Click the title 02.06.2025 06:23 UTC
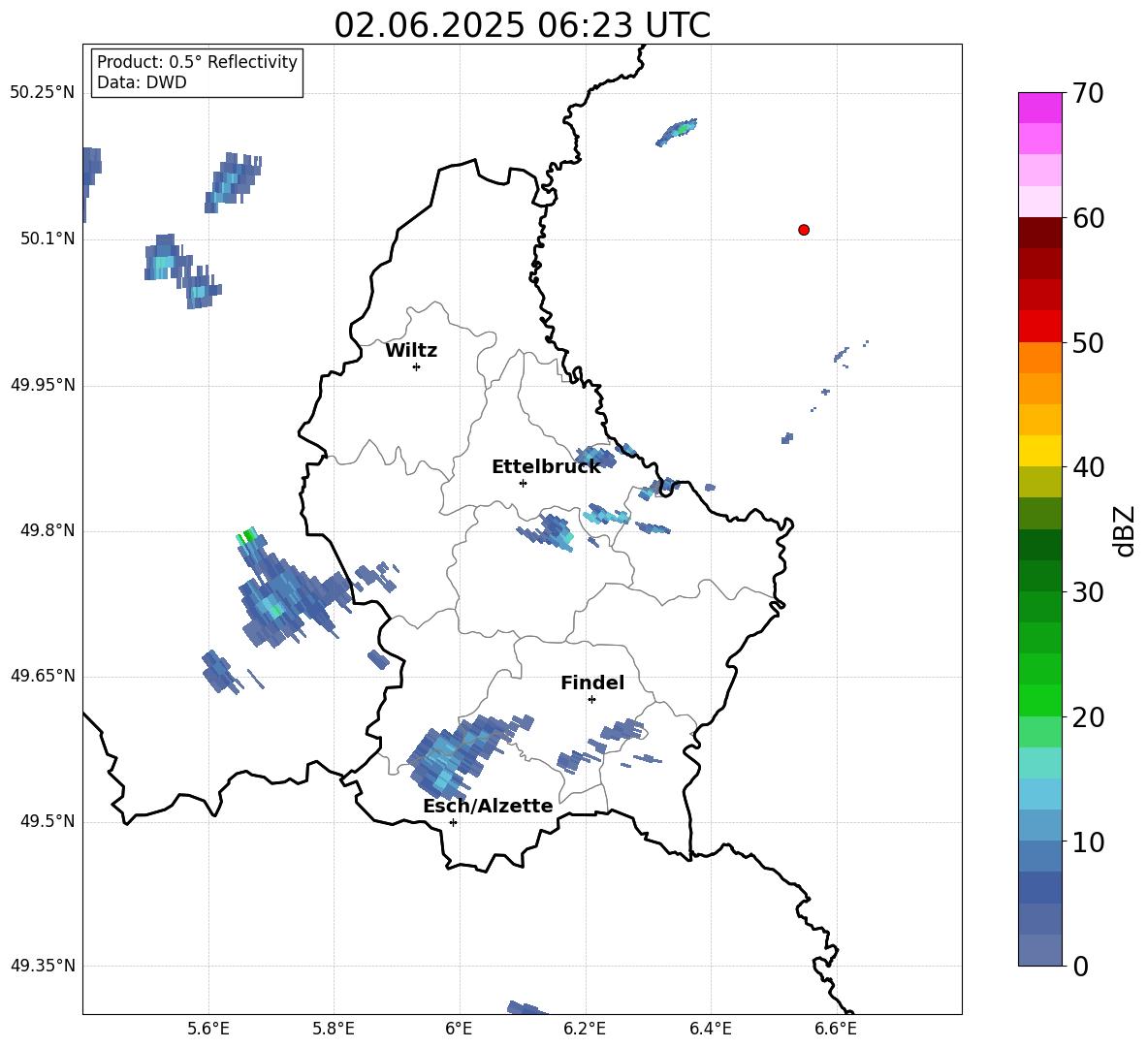 tap(522, 25)
